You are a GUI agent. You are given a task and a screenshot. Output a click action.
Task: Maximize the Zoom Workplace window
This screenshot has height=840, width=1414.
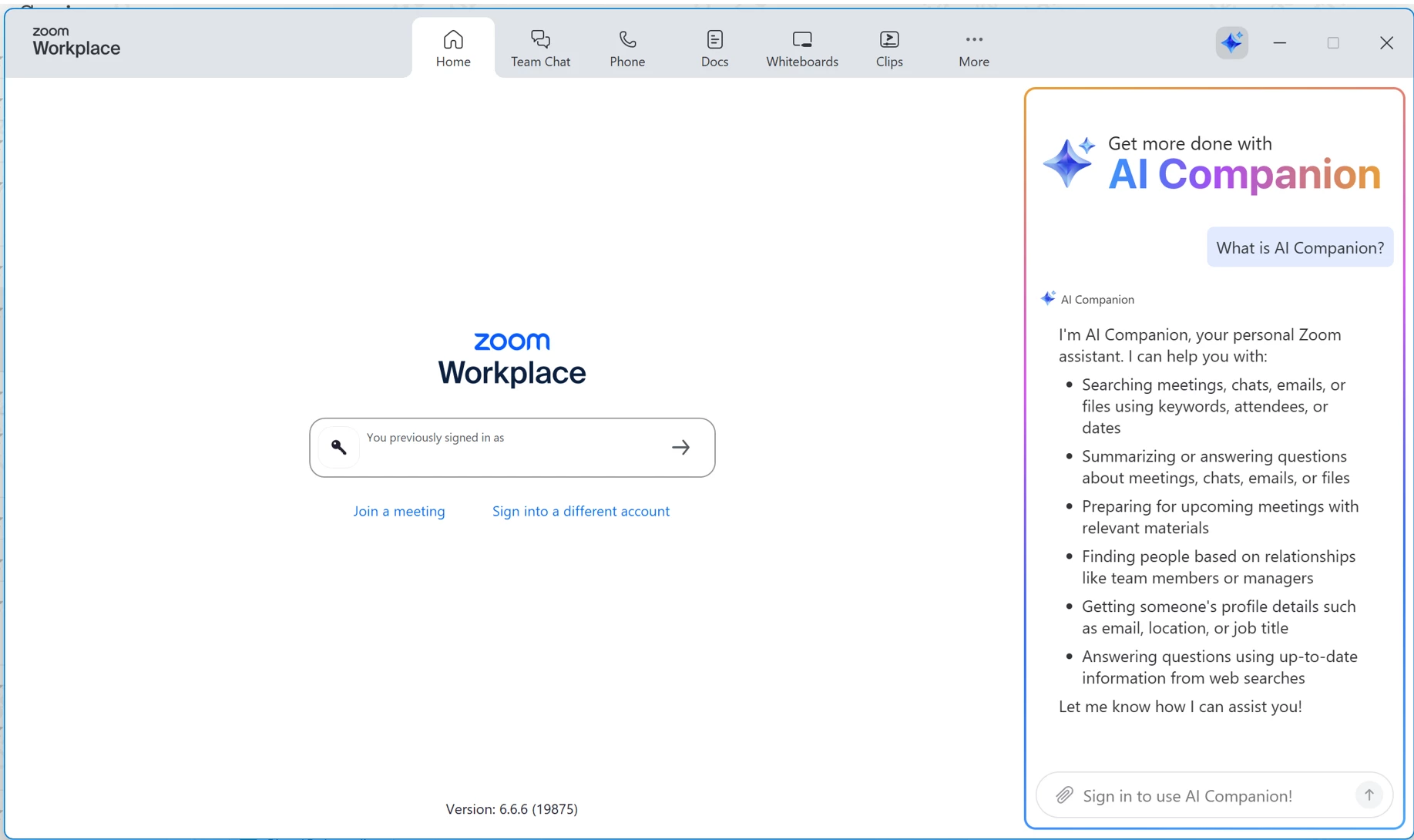pos(1333,42)
